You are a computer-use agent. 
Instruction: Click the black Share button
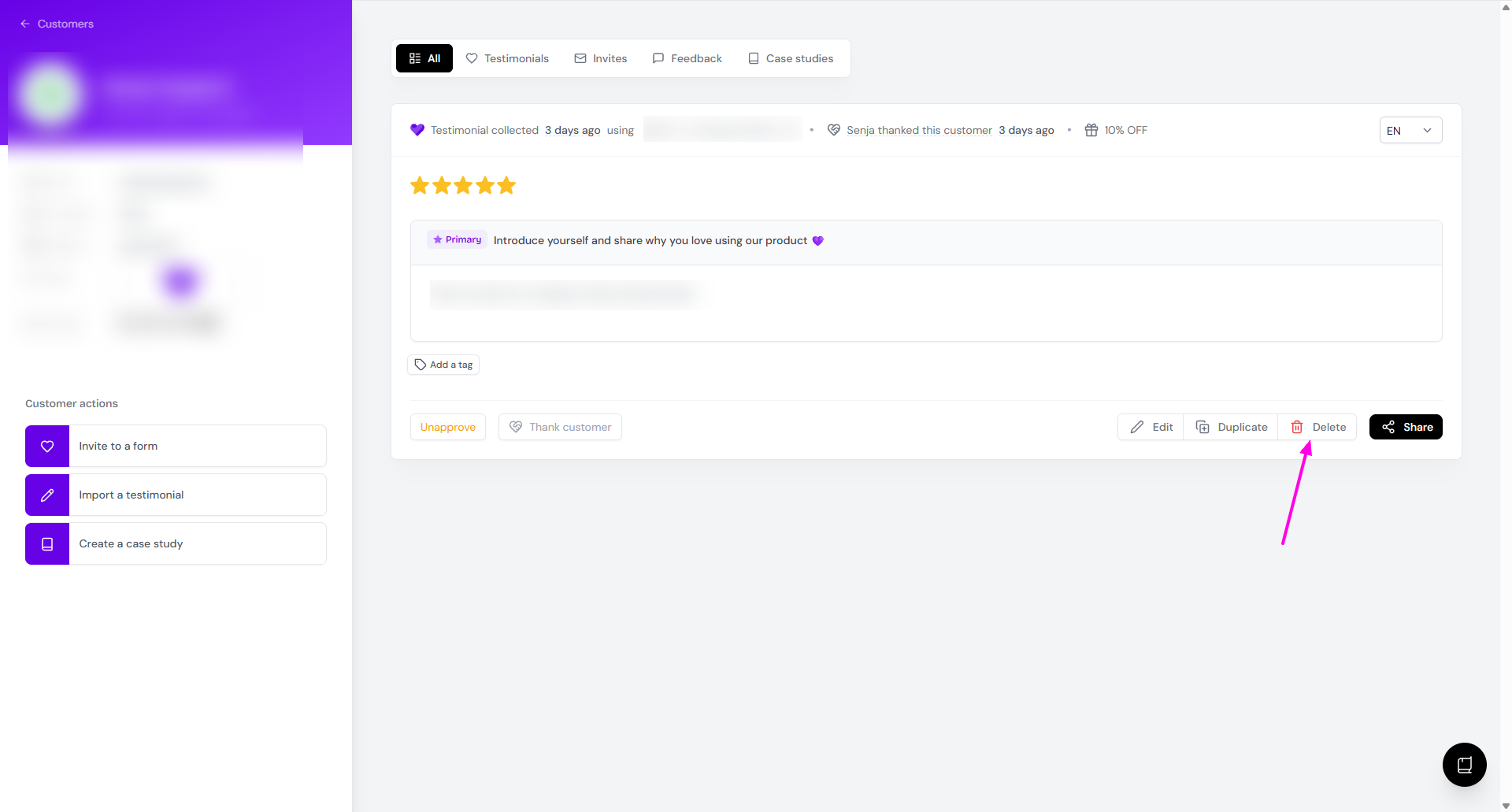click(1406, 427)
